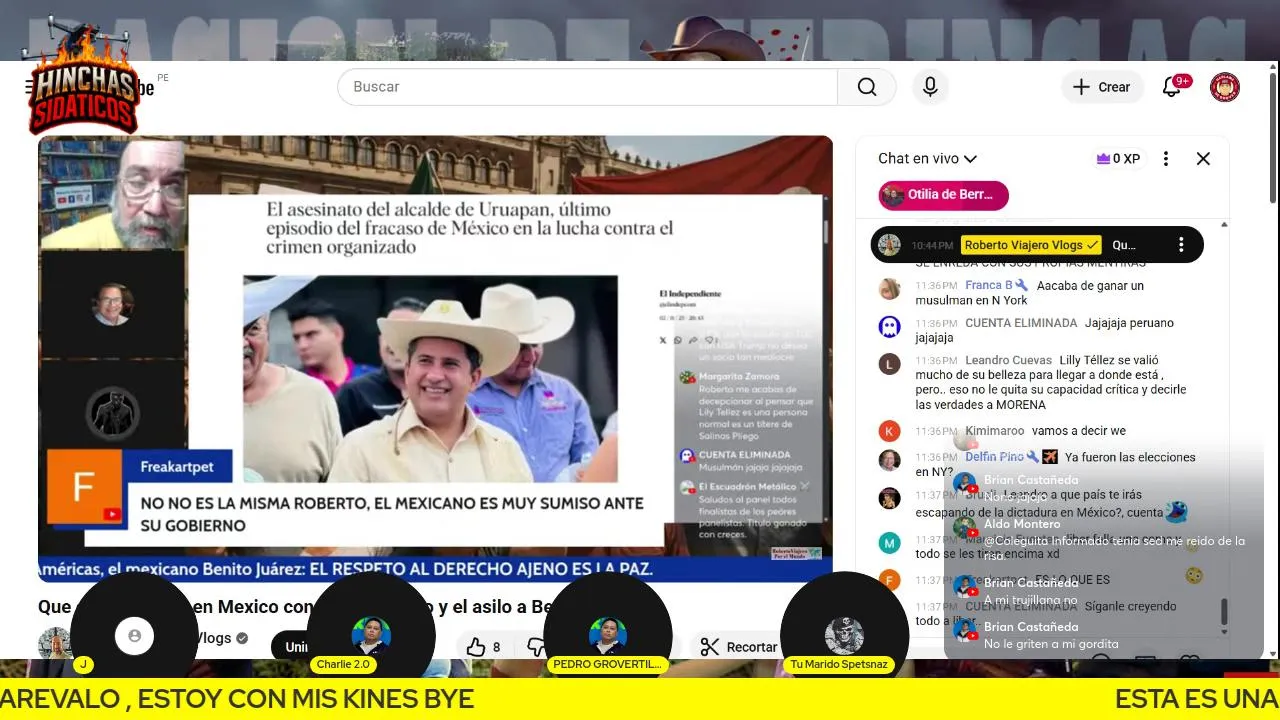Viewport: 1280px width, 720px height.
Task: Click Franca B avatar in chat
Action: 889,289
